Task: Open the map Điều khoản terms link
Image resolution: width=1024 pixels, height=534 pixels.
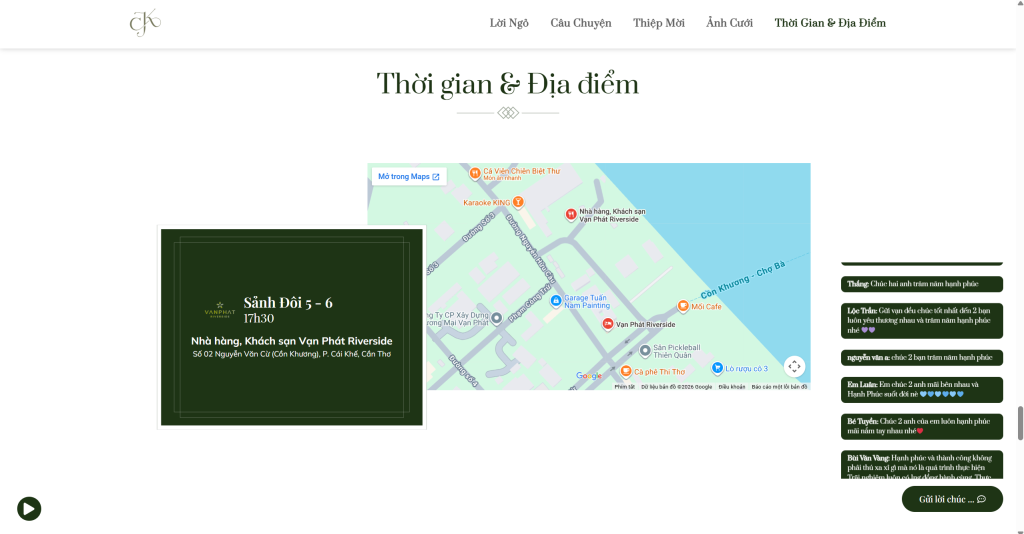Action: 731,386
